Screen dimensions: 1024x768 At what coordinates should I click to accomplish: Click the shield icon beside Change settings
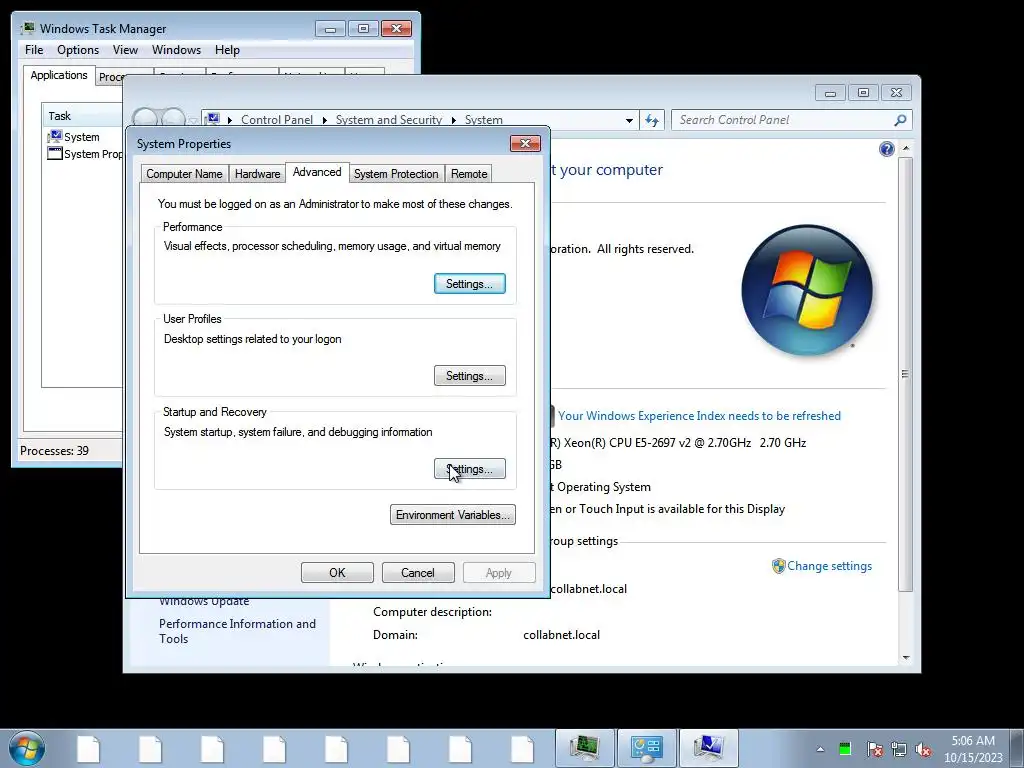[778, 566]
